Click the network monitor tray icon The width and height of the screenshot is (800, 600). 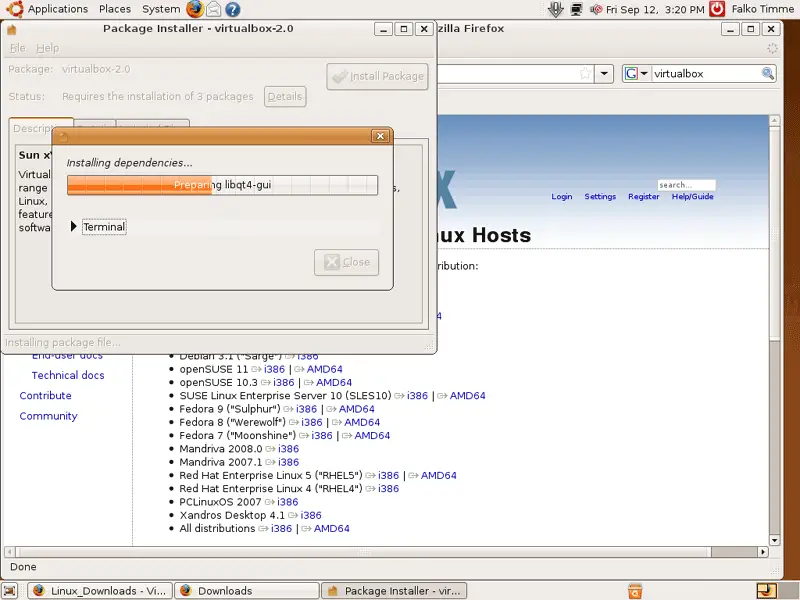click(x=577, y=9)
